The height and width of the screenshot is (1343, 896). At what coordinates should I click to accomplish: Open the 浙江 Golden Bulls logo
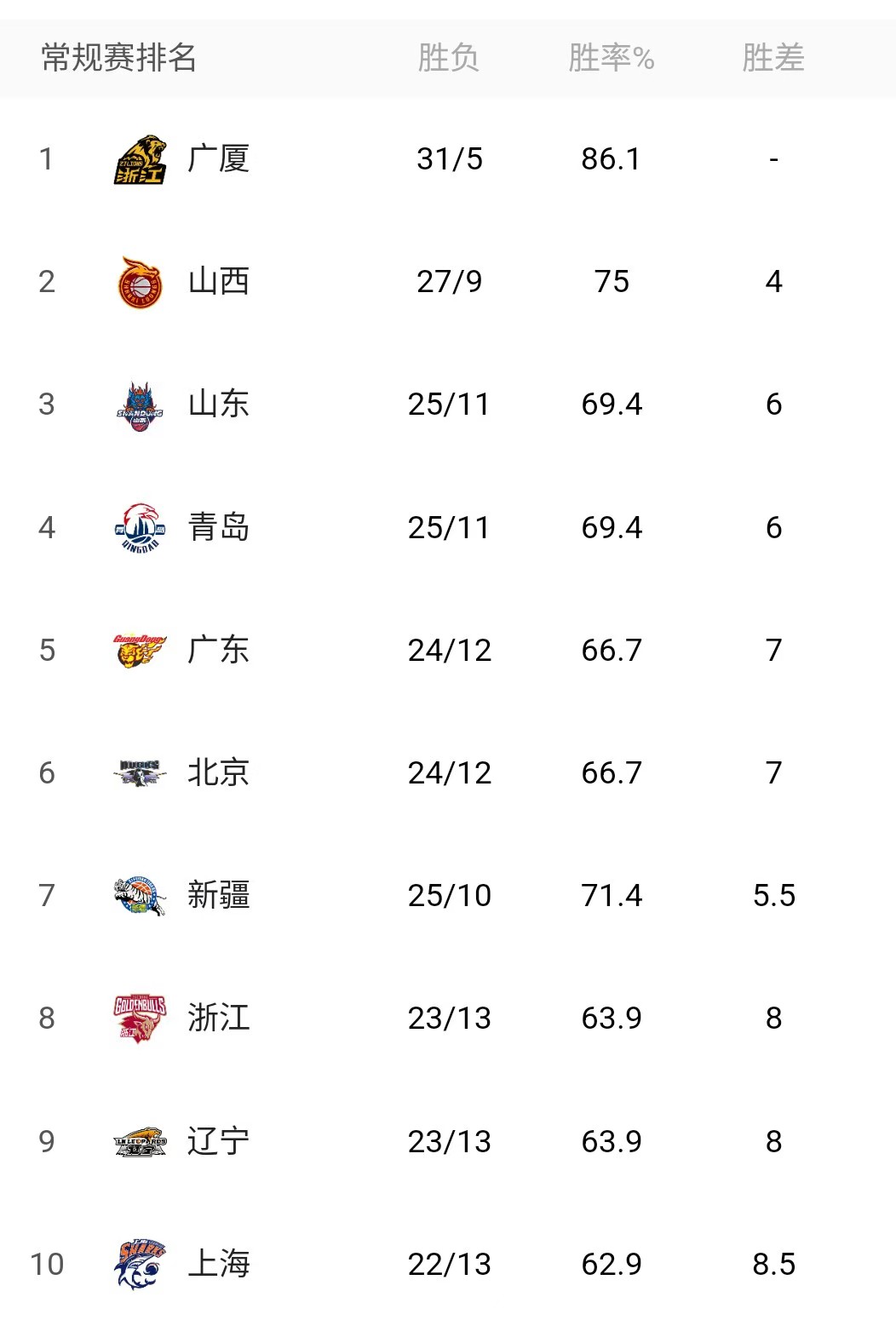pos(140,1019)
